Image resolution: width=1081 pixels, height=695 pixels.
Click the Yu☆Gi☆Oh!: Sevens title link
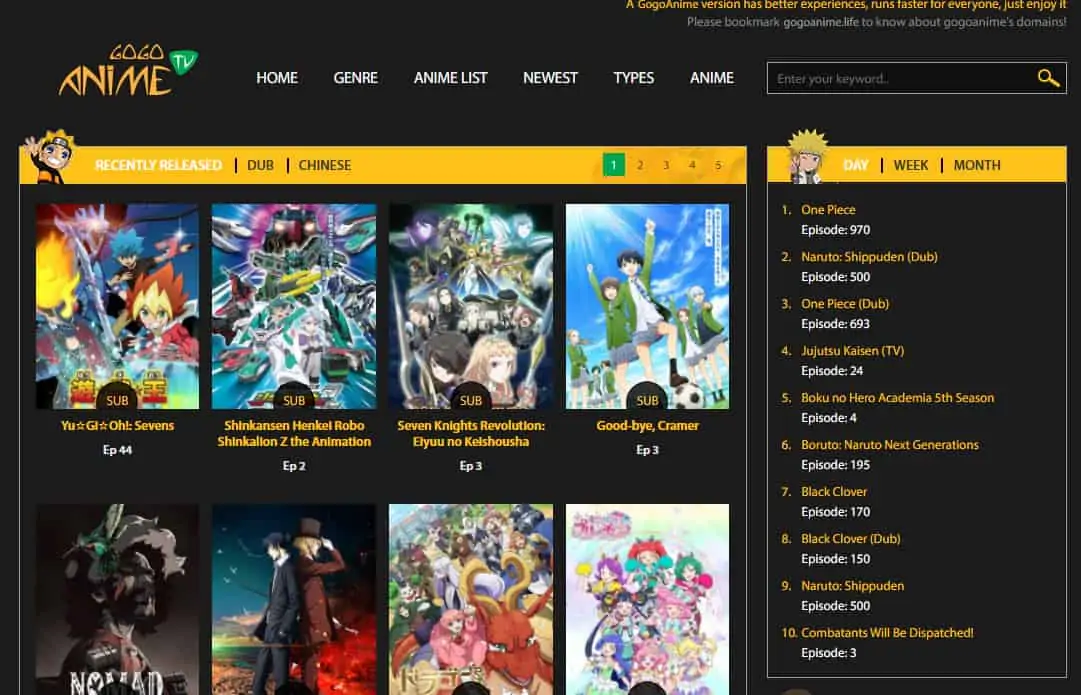117,425
